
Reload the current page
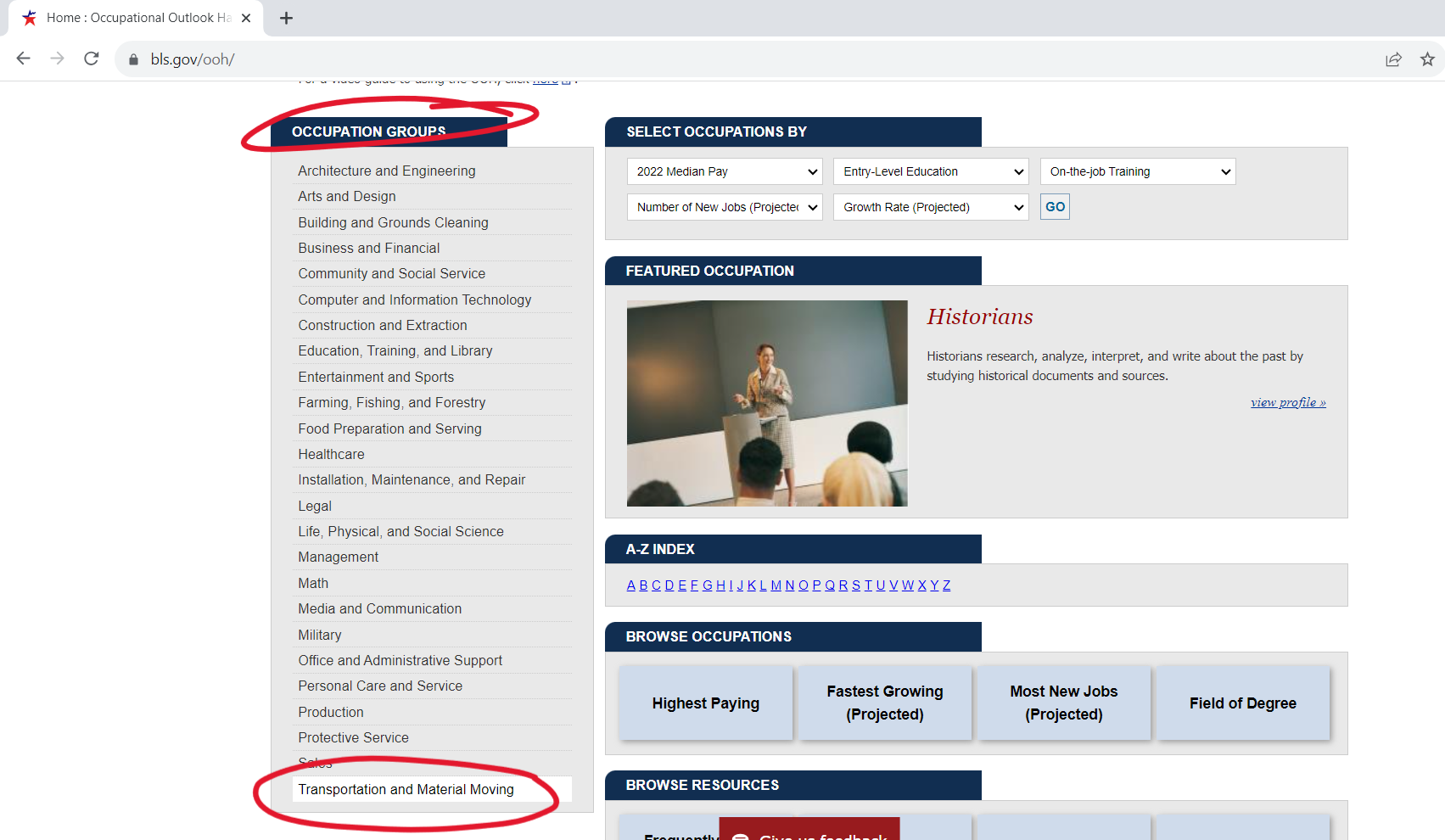click(x=92, y=59)
